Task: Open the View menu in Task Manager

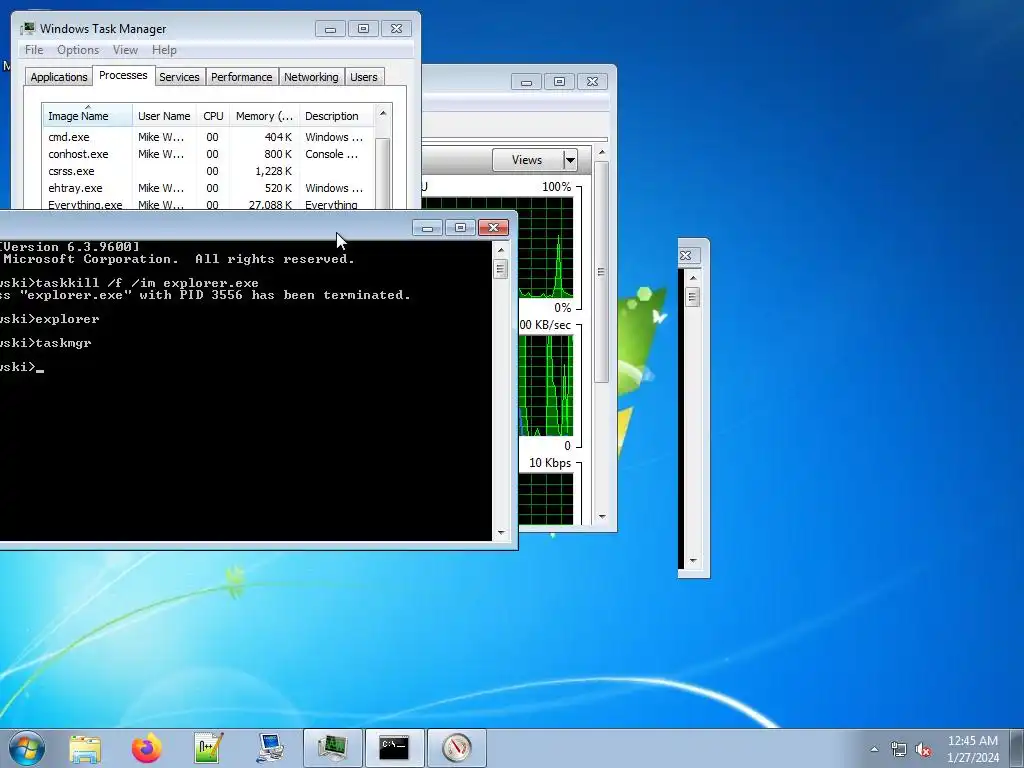Action: click(x=125, y=50)
